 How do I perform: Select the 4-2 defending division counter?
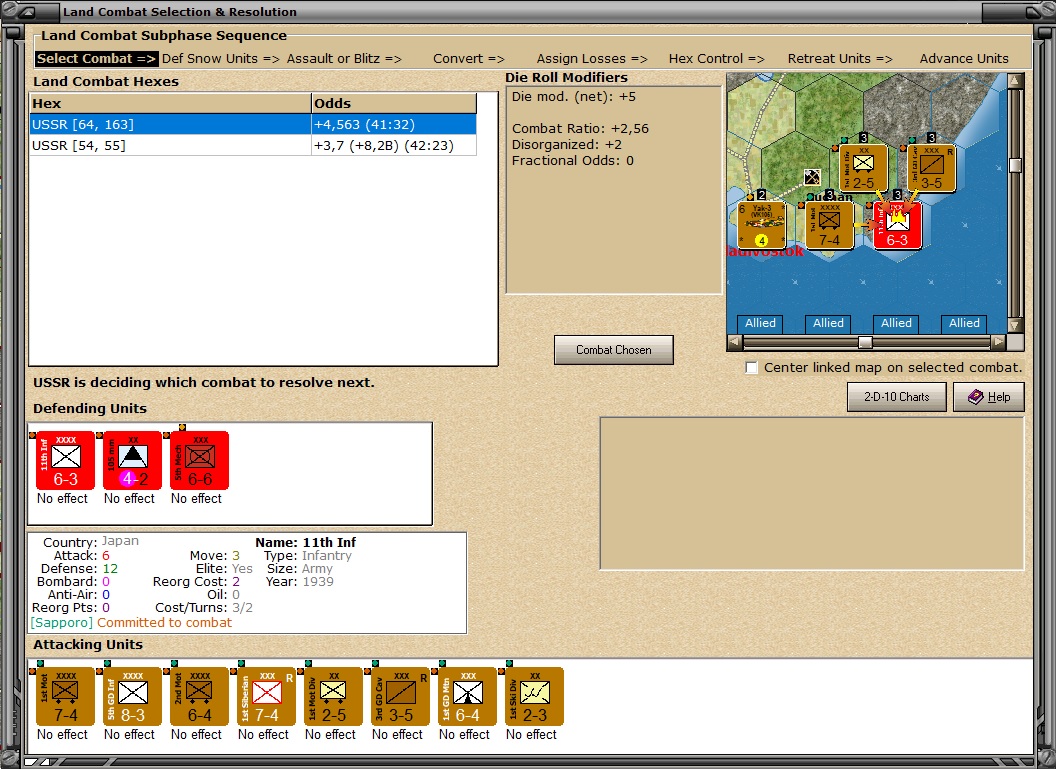(x=129, y=460)
